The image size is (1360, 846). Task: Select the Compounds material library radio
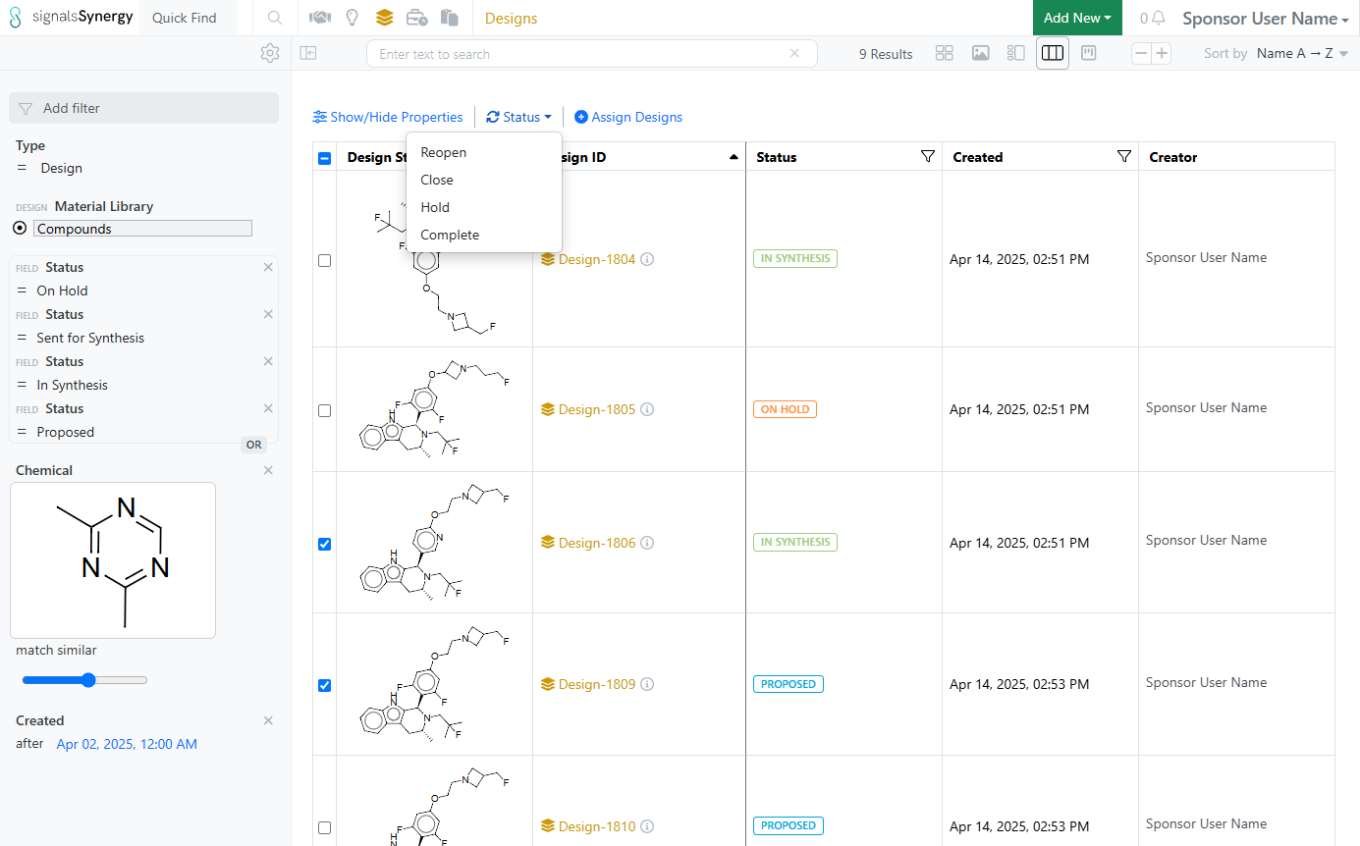click(x=20, y=228)
